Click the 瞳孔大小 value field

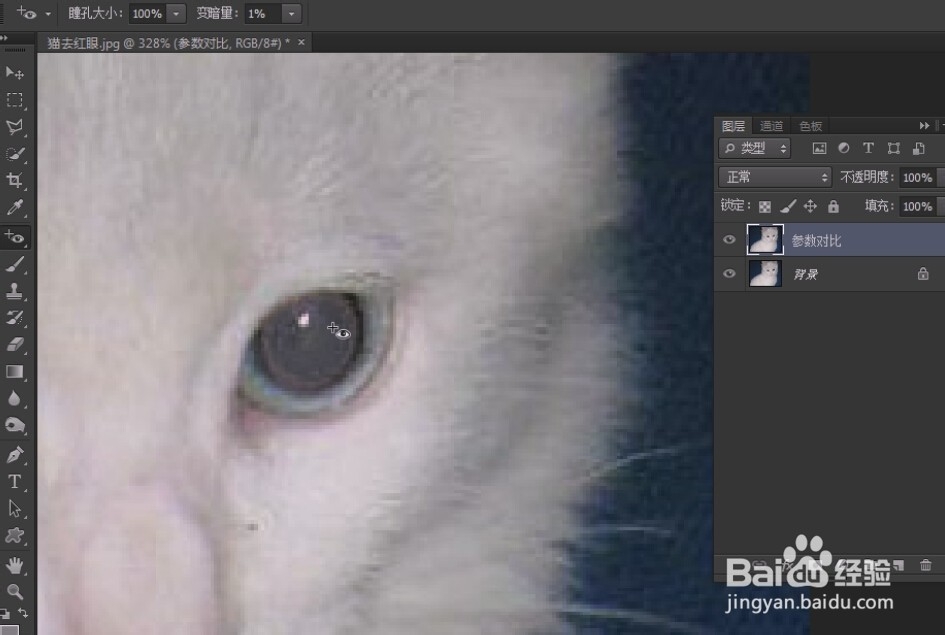[x=148, y=13]
